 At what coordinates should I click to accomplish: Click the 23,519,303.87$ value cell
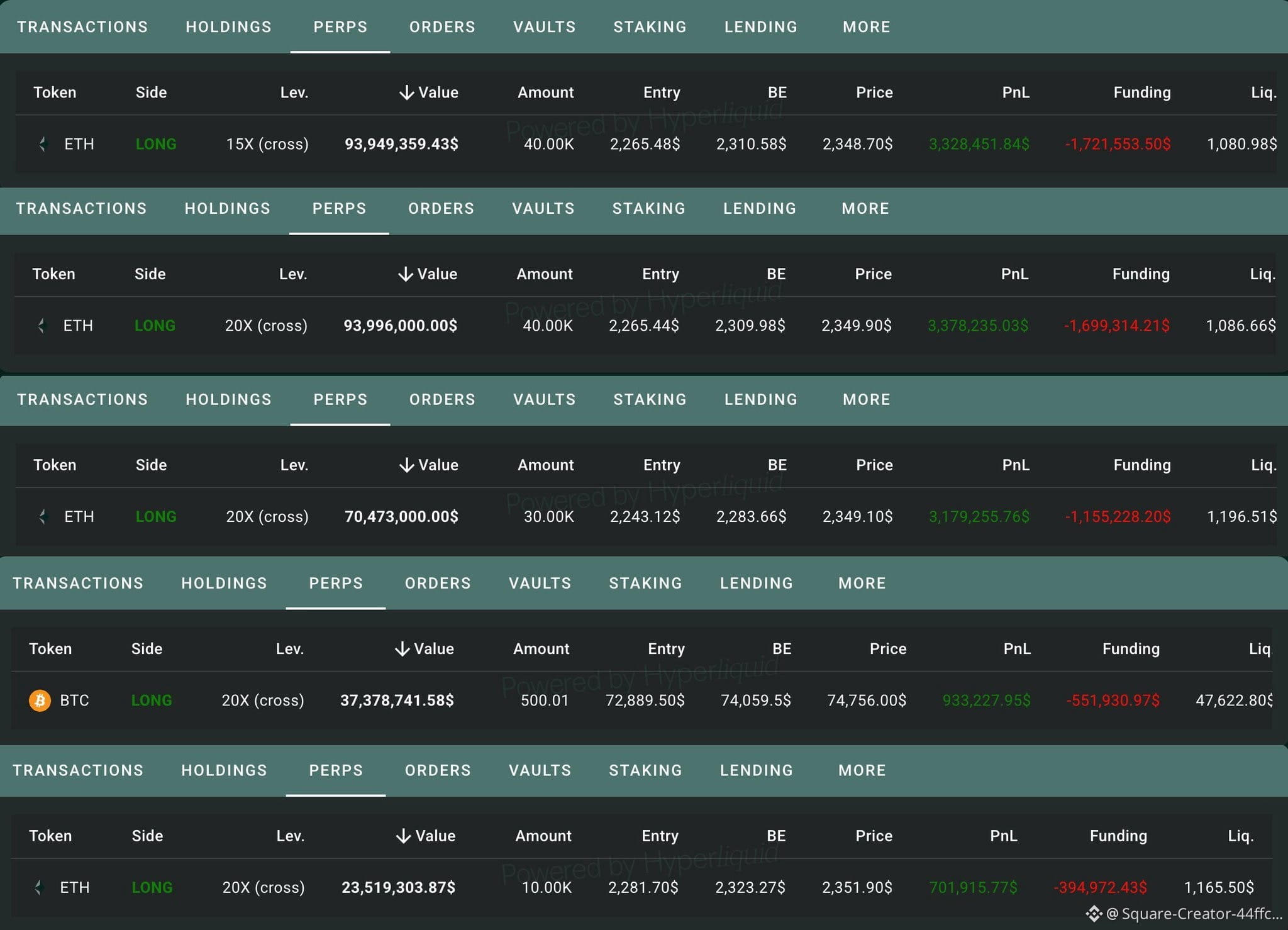tap(398, 887)
